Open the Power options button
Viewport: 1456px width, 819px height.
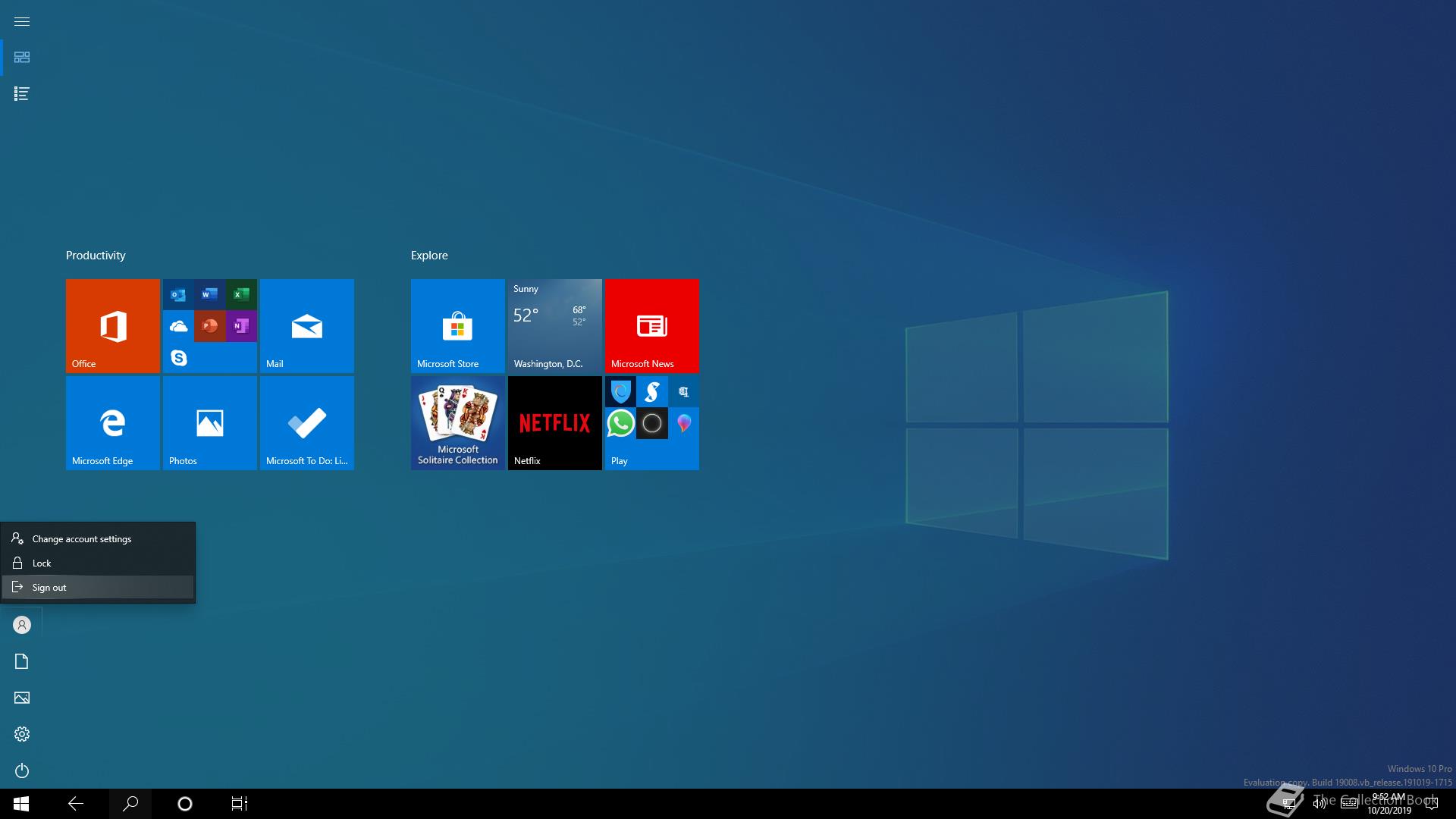coord(22,770)
